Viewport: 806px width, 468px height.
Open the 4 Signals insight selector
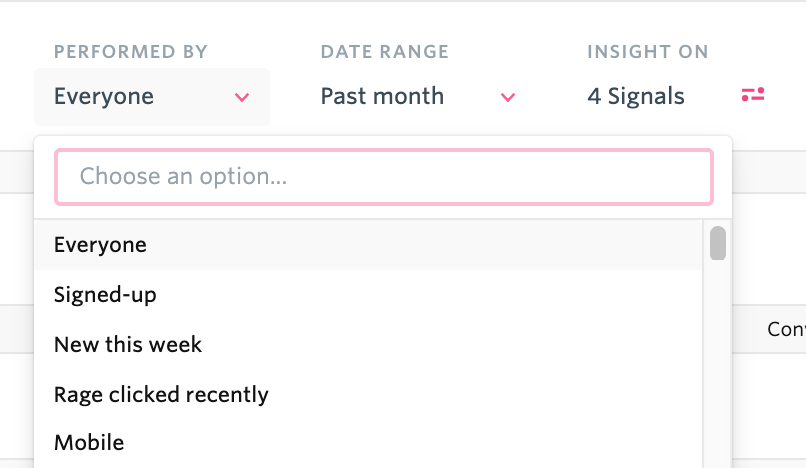(x=676, y=97)
